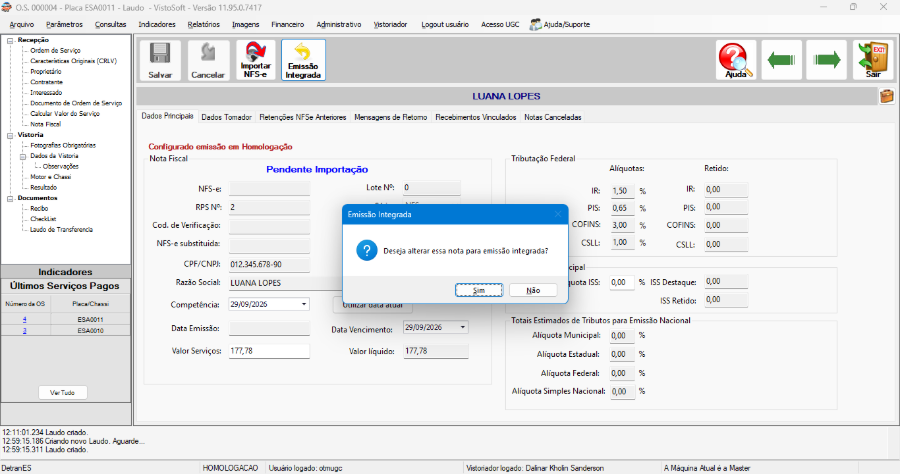900x474 pixels.
Task: Open OS number 4 link
Action: click(x=25, y=320)
